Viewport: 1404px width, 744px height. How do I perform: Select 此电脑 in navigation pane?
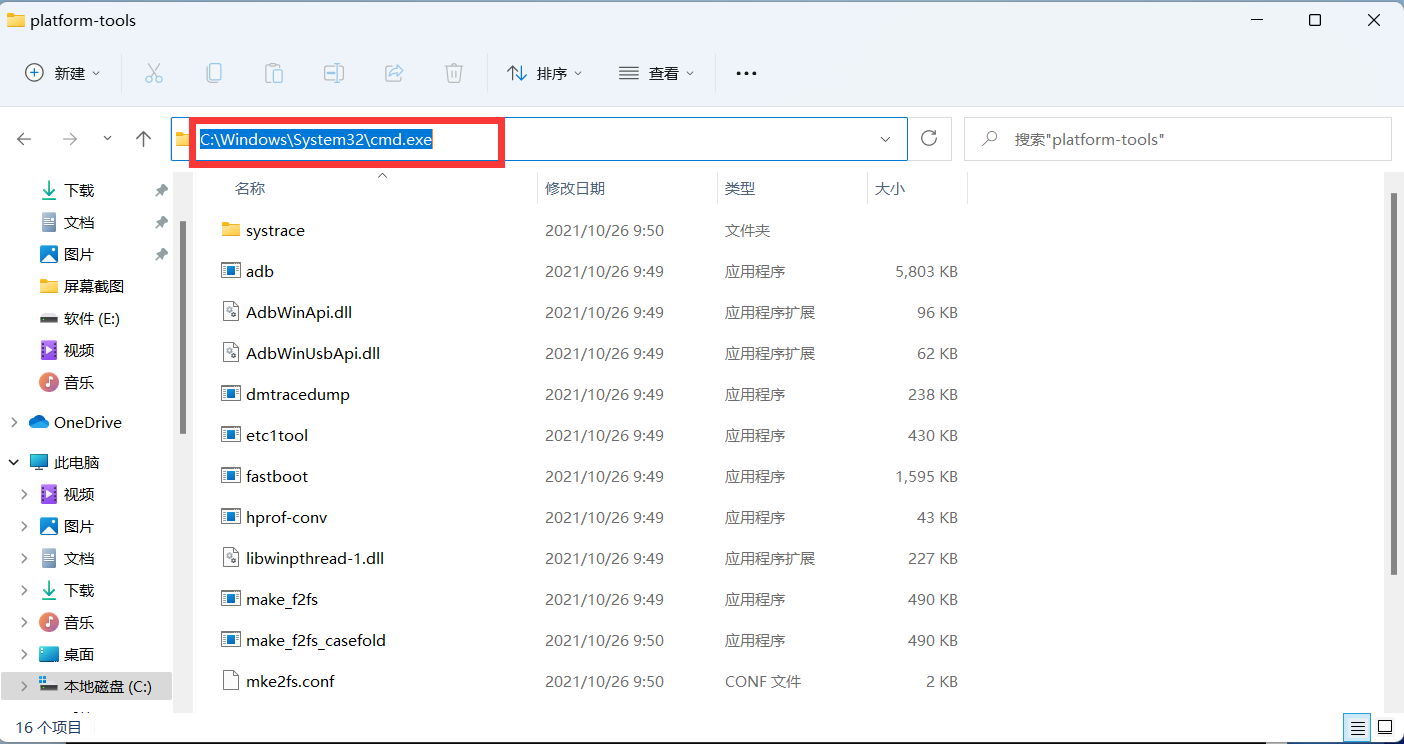coord(77,462)
